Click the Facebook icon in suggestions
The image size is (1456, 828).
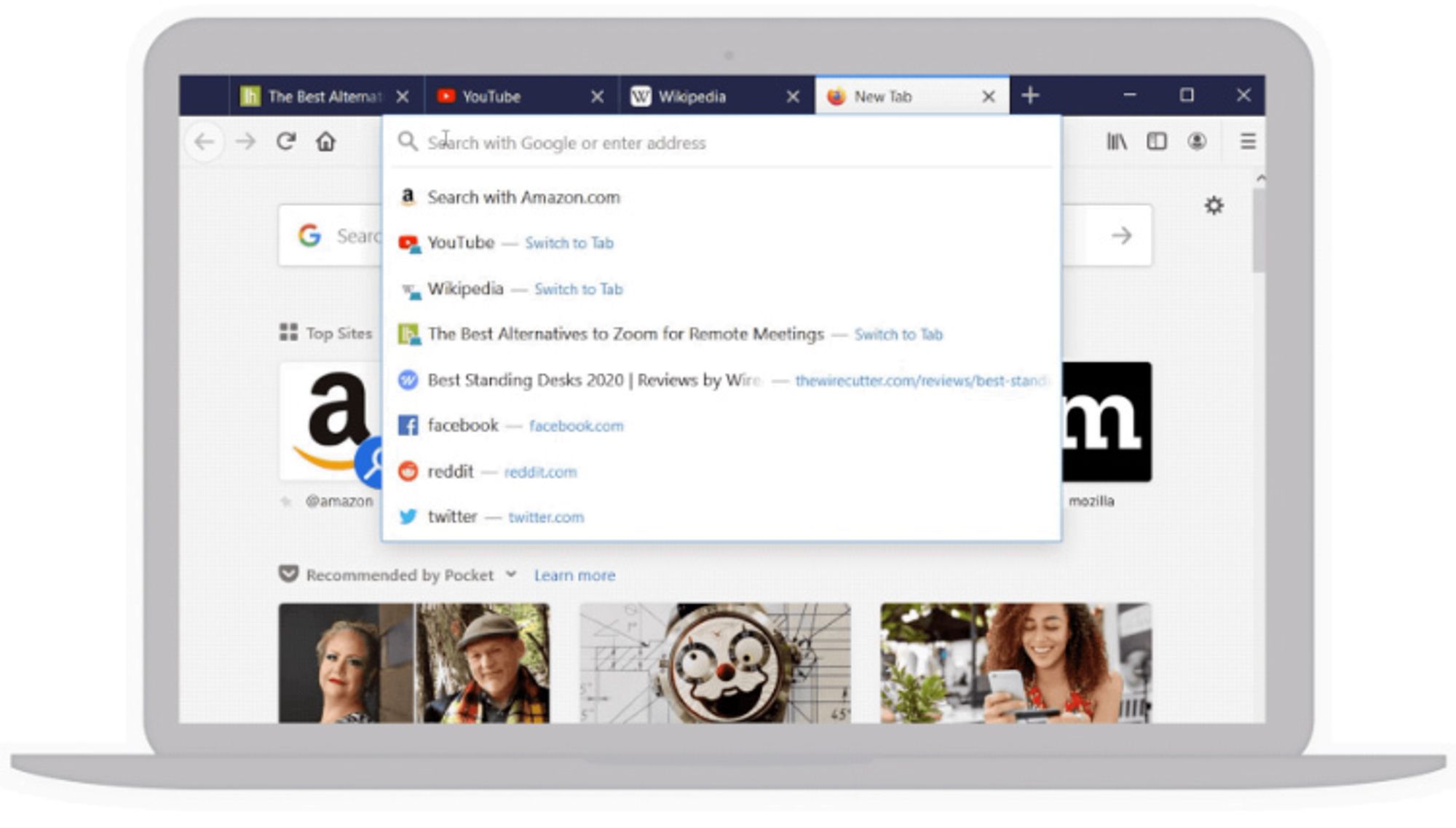point(408,425)
